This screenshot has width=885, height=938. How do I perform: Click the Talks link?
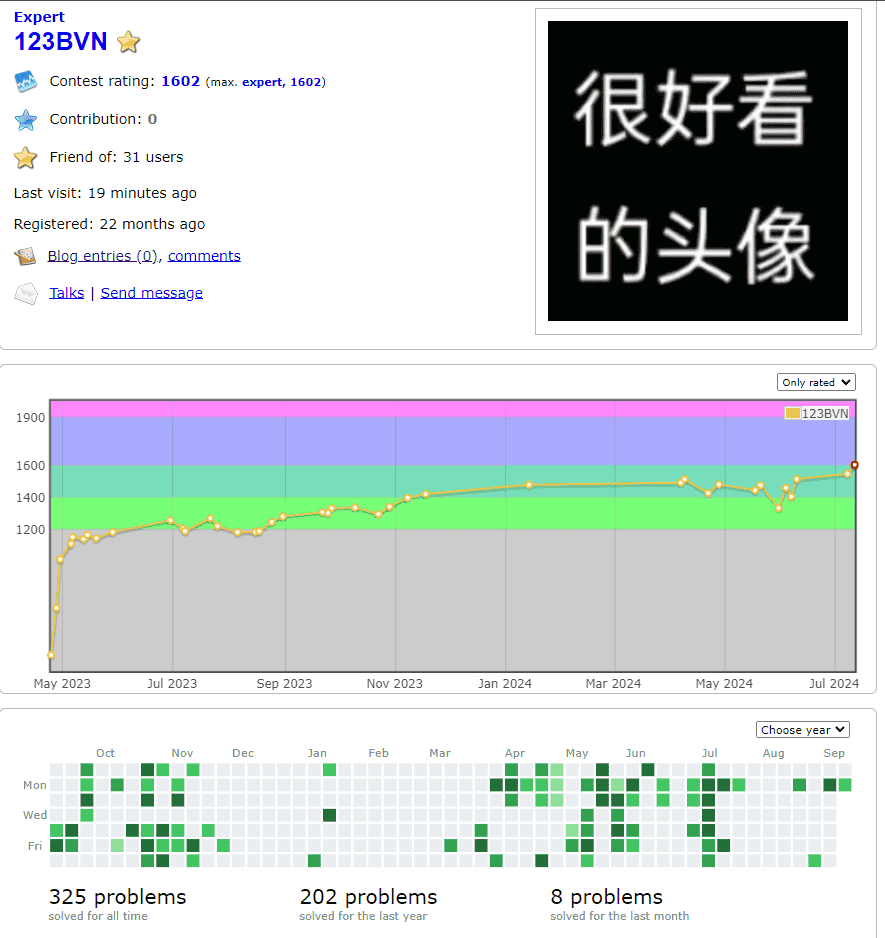pos(66,292)
